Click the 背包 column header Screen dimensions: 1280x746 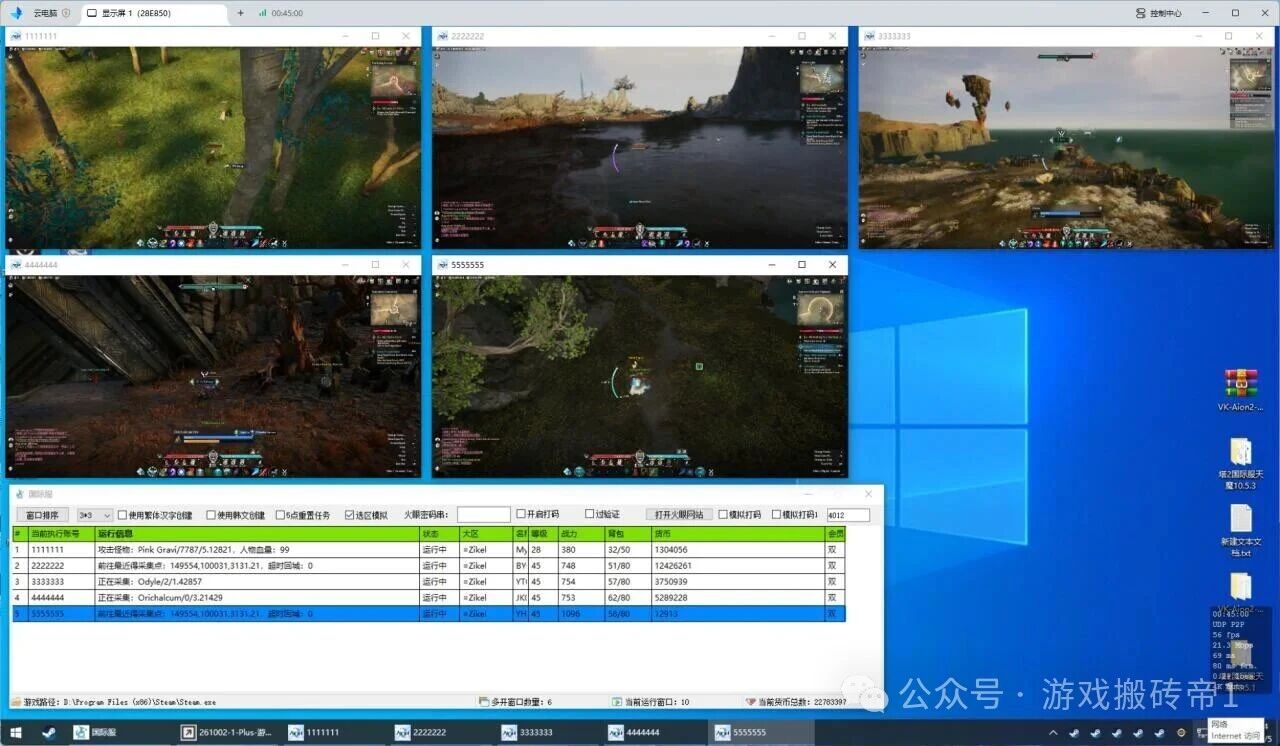pyautogui.click(x=629, y=535)
